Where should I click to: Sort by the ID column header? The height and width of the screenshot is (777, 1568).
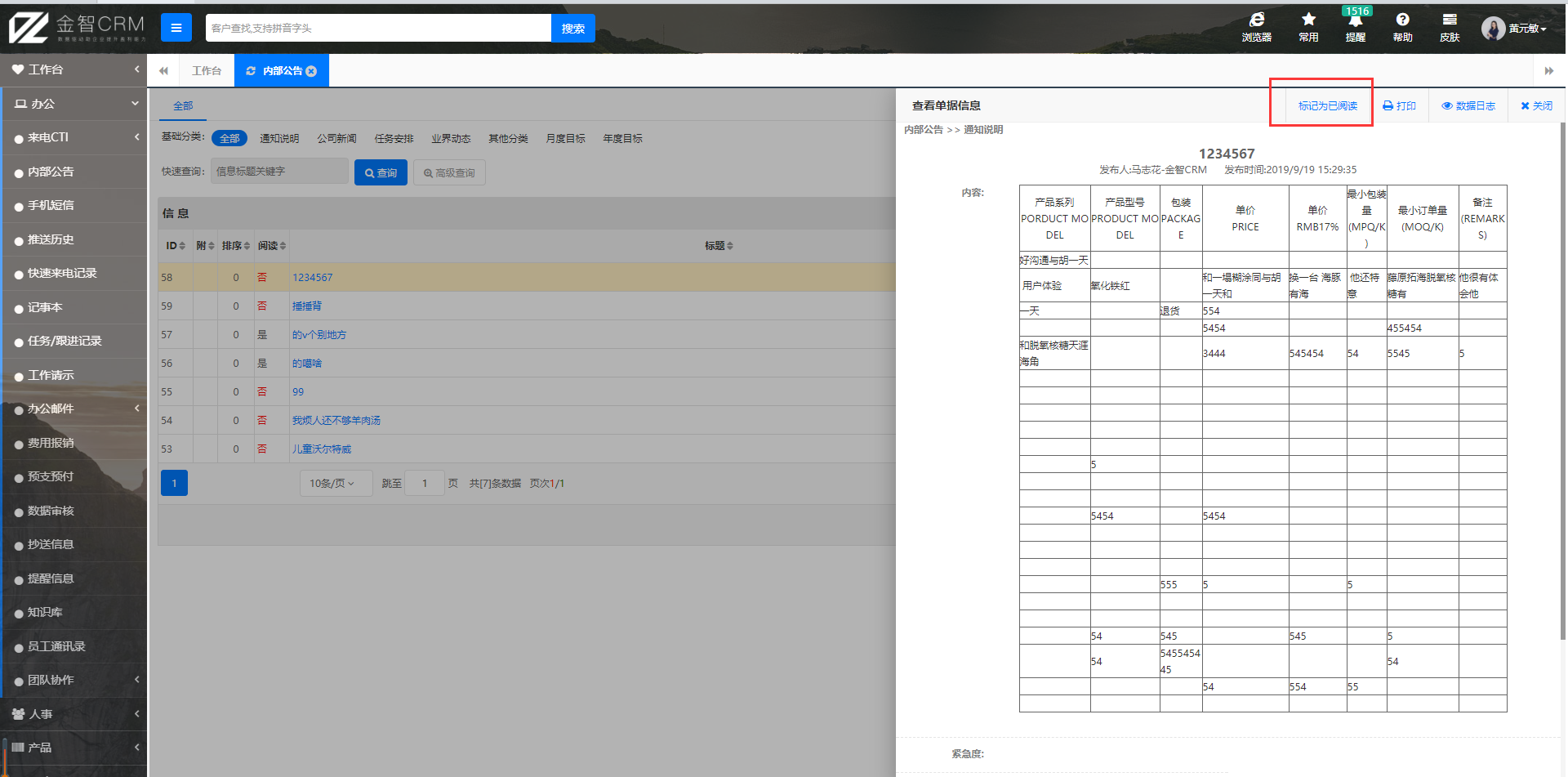click(176, 246)
